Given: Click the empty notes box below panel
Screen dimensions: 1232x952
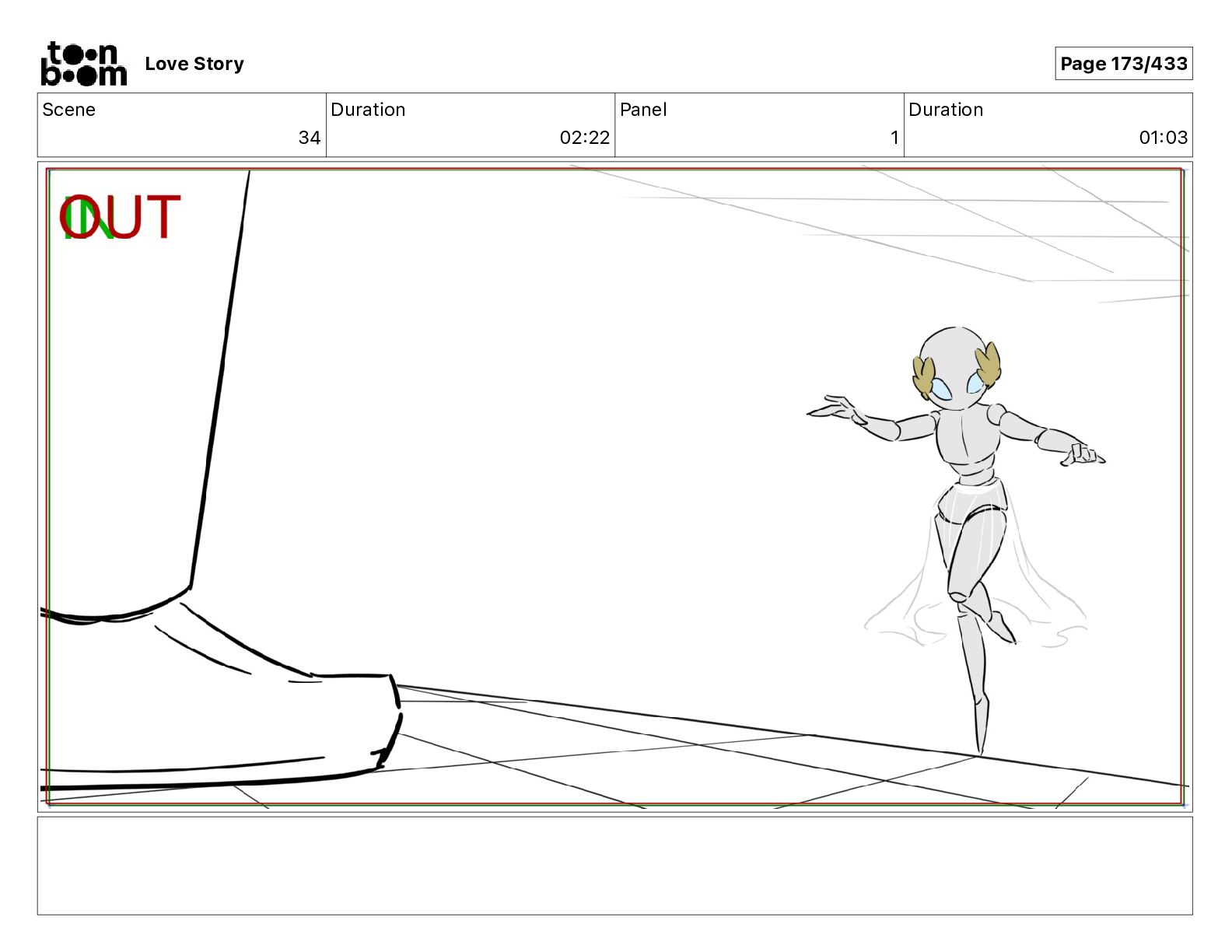Looking at the screenshot, I should point(614,866).
